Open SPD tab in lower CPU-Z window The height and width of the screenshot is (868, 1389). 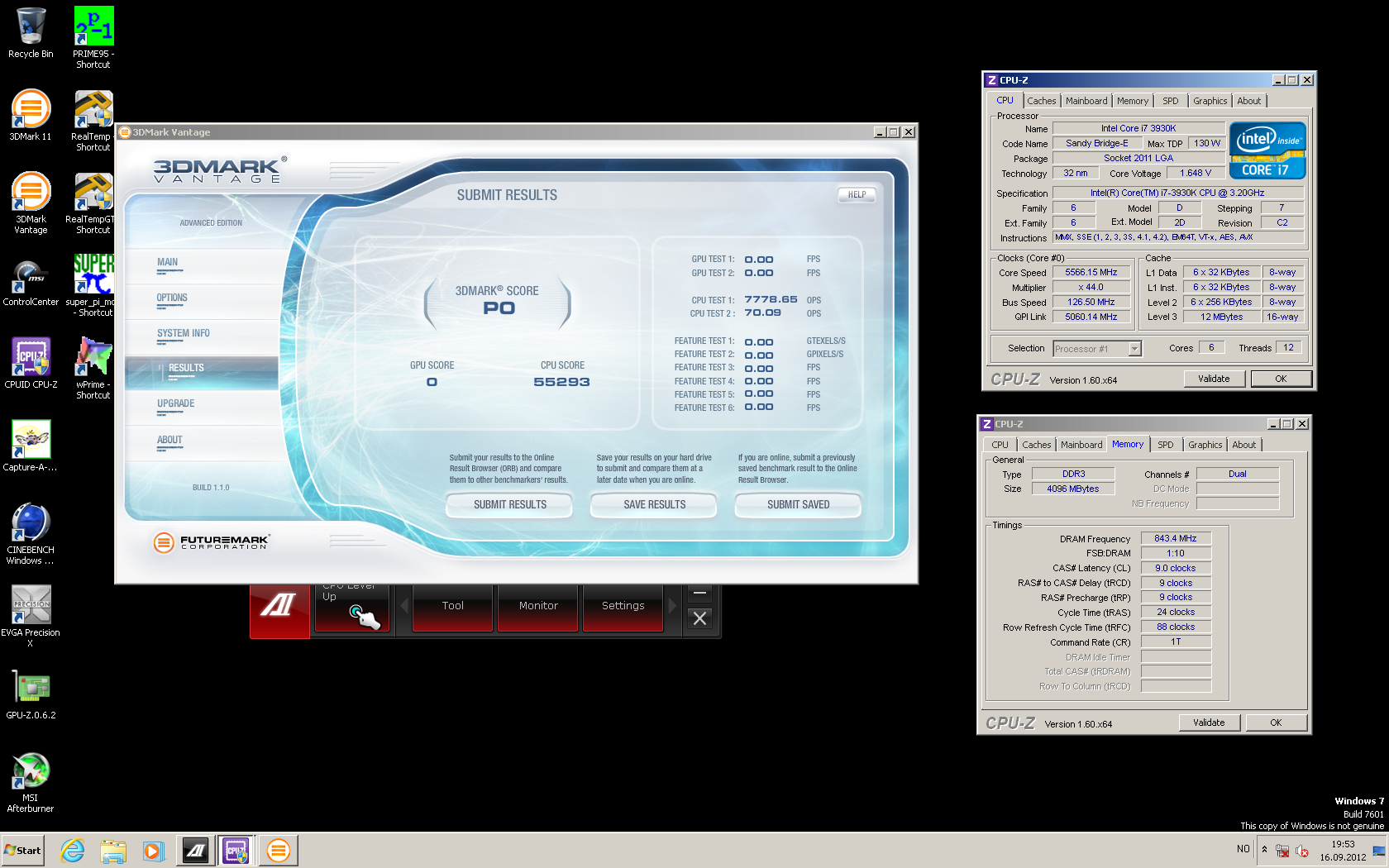click(x=1166, y=445)
